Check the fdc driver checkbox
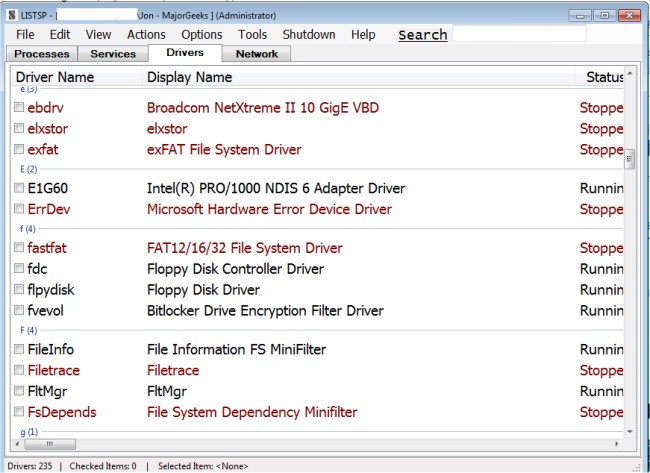Screen dimensions: 650x473 coord(19,269)
